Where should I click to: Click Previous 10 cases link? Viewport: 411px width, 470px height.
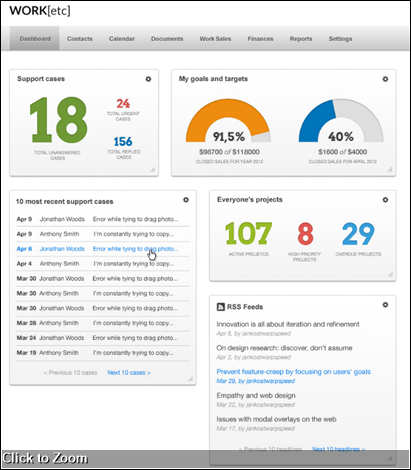tap(70, 373)
